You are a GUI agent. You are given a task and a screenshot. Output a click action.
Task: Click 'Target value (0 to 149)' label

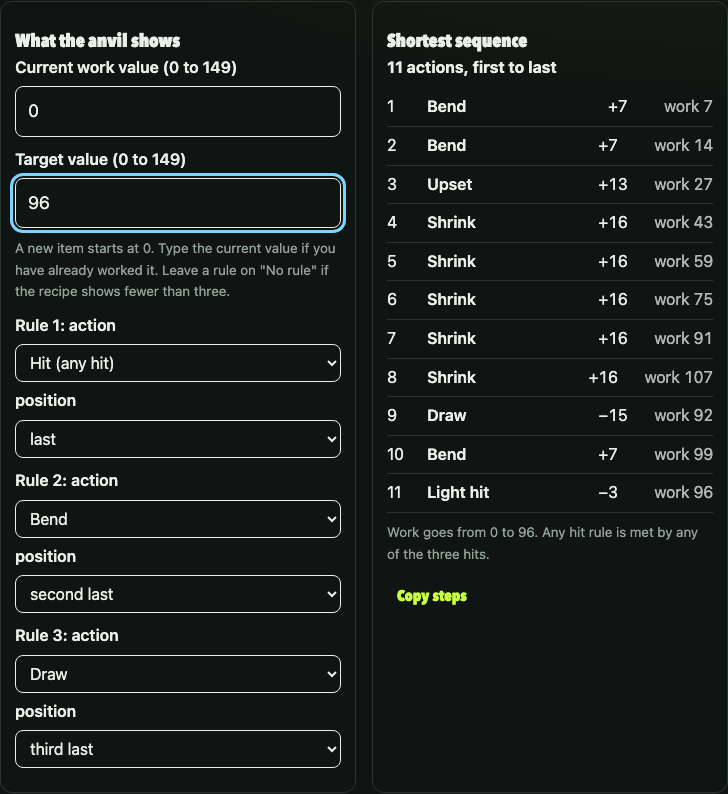coord(100,160)
